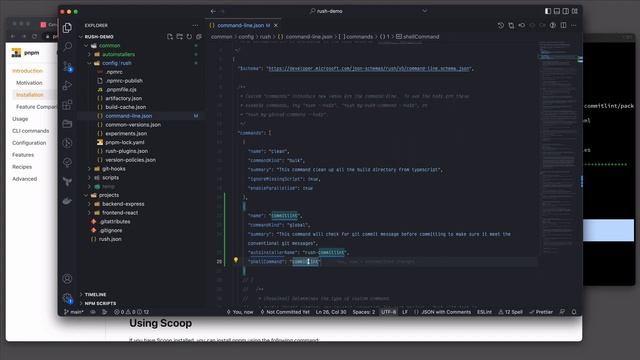Open the Run and Debug view
This screenshot has width=640, height=360.
click(67, 85)
